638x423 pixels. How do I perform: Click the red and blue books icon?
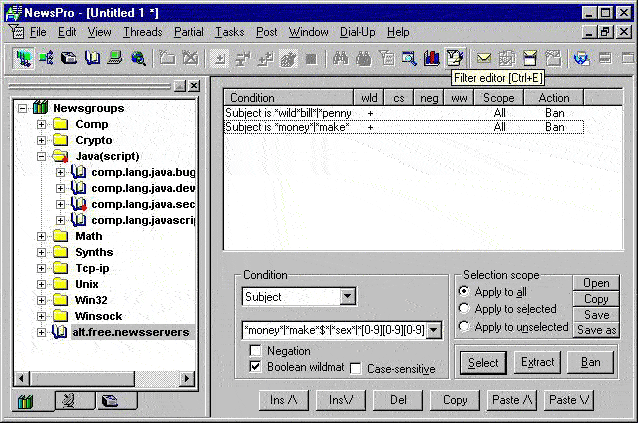coord(432,59)
